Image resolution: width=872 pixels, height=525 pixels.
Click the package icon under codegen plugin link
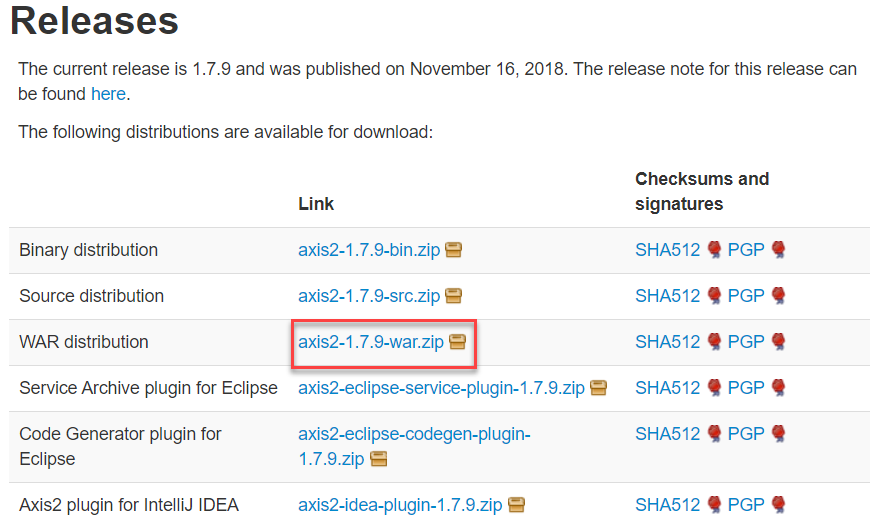coord(378,459)
